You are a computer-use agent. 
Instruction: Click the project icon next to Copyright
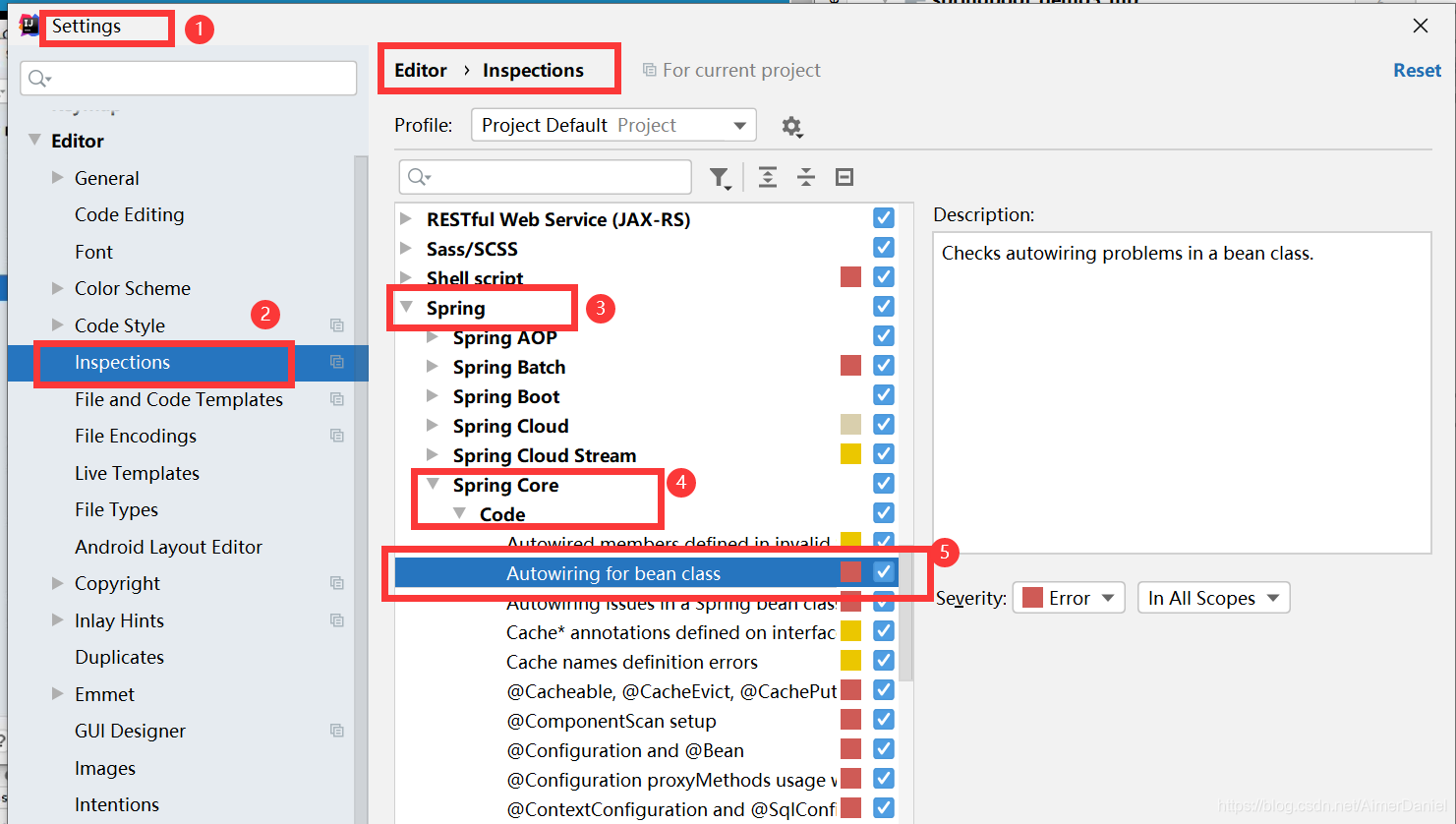337,583
